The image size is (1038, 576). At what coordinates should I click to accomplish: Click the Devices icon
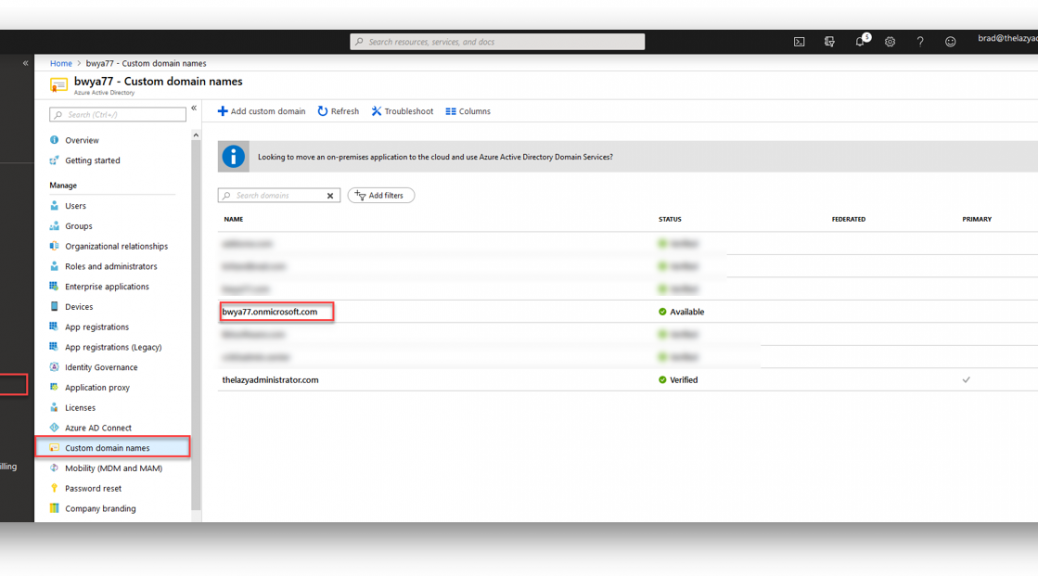tap(54, 307)
